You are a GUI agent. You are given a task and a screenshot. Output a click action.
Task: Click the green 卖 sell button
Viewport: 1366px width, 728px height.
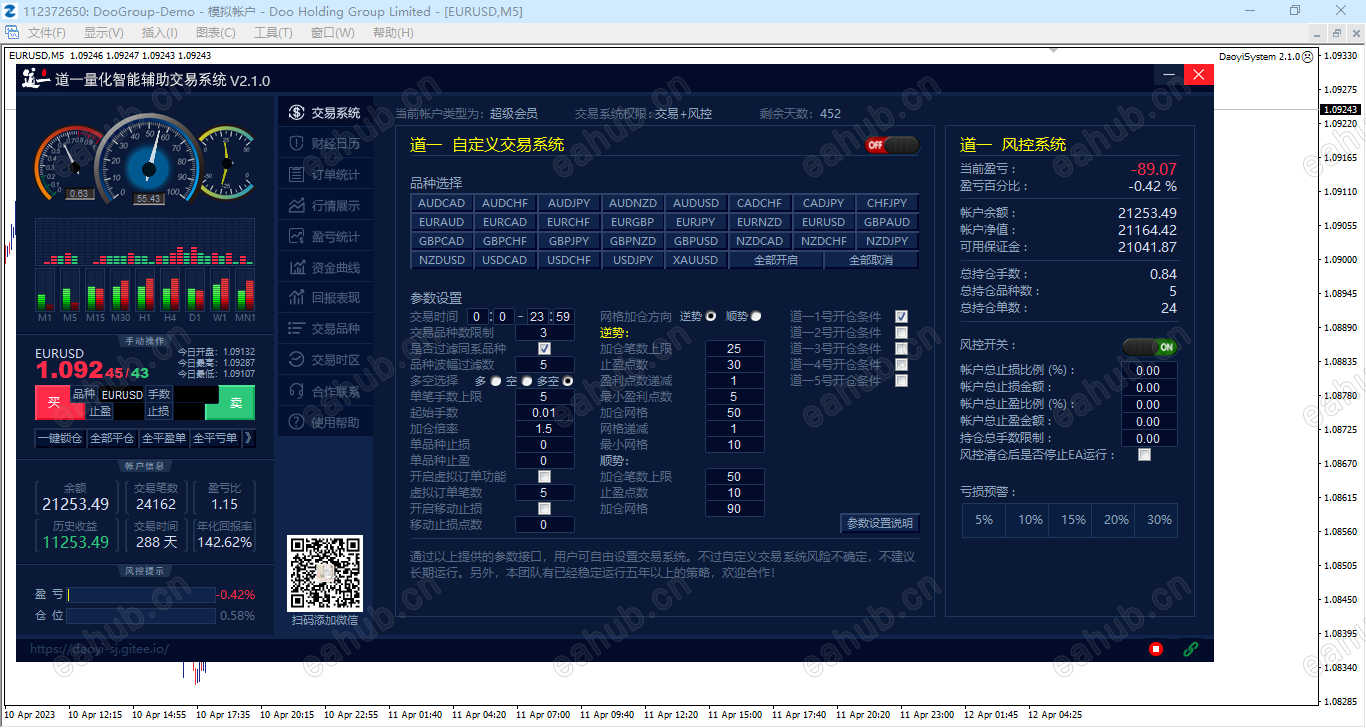click(237, 402)
